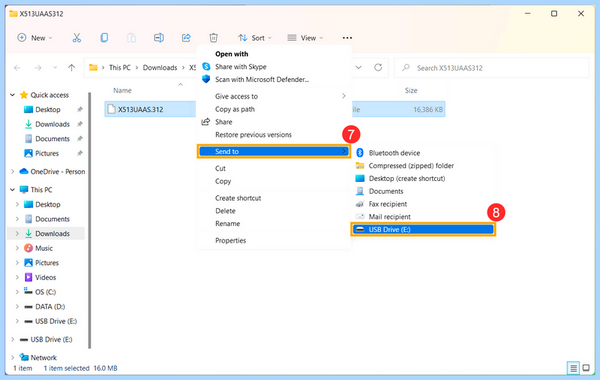Click the Music icon in sidebar
The image size is (600, 380).
click(x=28, y=248)
